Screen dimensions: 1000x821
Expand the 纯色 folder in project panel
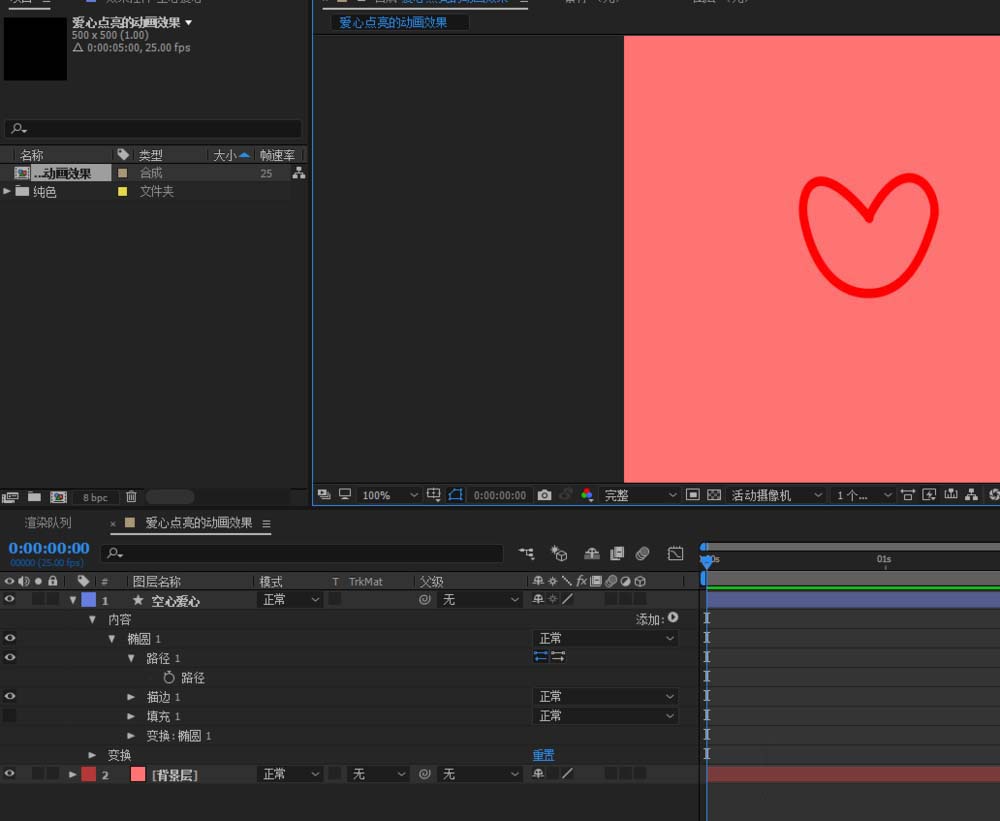point(8,191)
